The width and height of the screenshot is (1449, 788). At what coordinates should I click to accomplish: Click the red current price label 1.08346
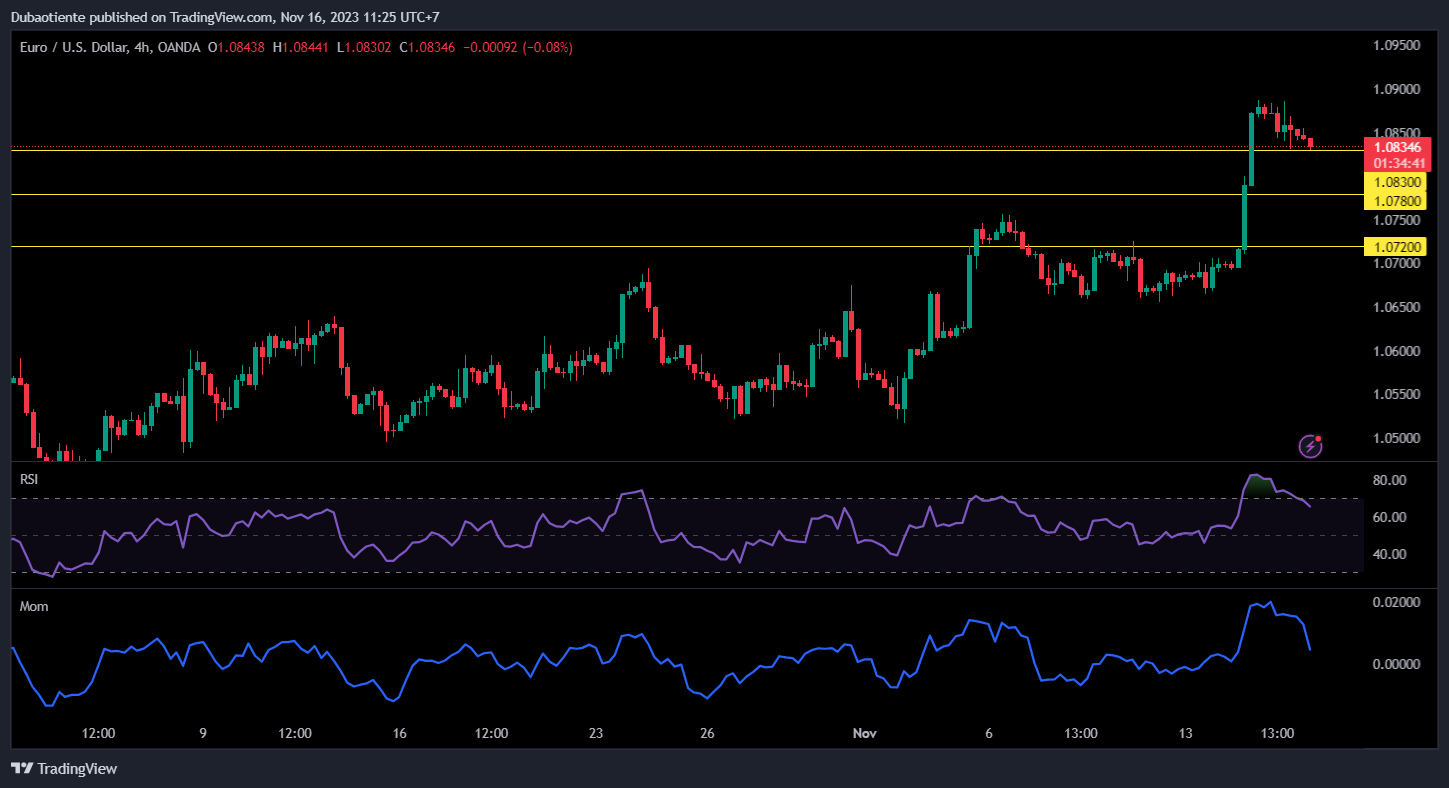[1397, 147]
